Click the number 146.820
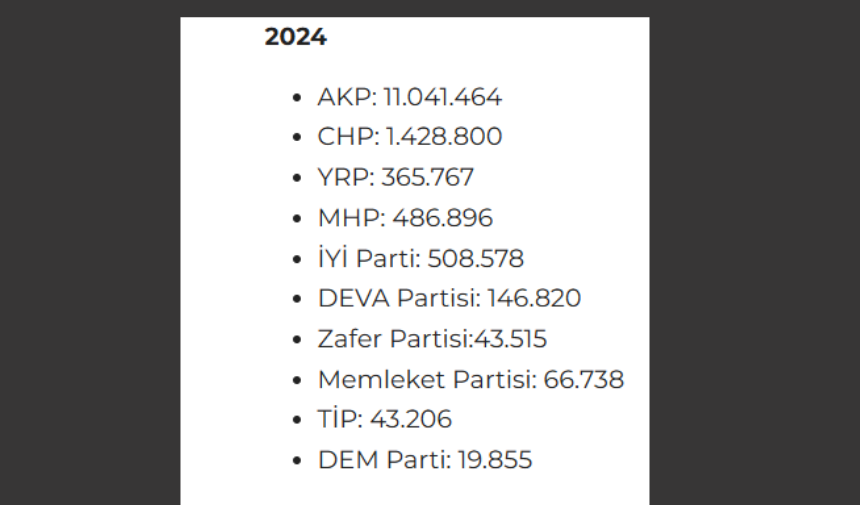 pos(534,298)
